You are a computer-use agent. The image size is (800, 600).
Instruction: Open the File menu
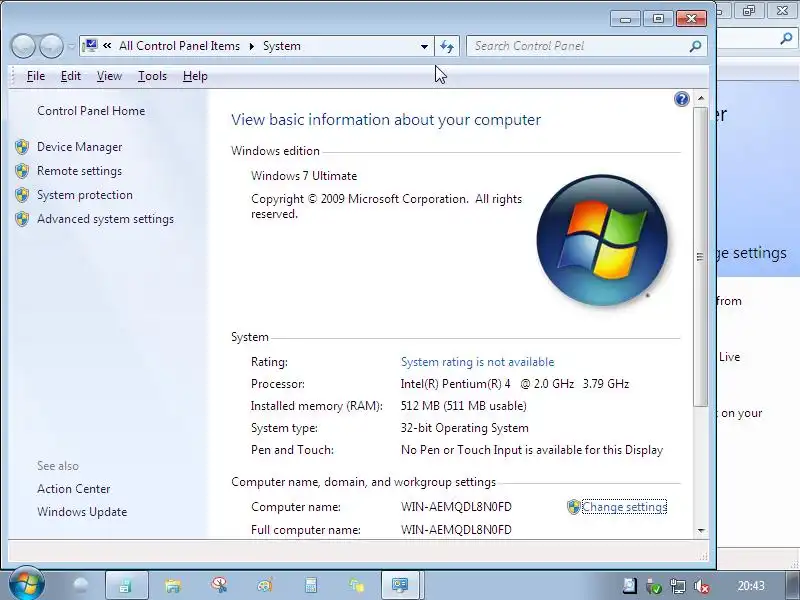[x=36, y=76]
